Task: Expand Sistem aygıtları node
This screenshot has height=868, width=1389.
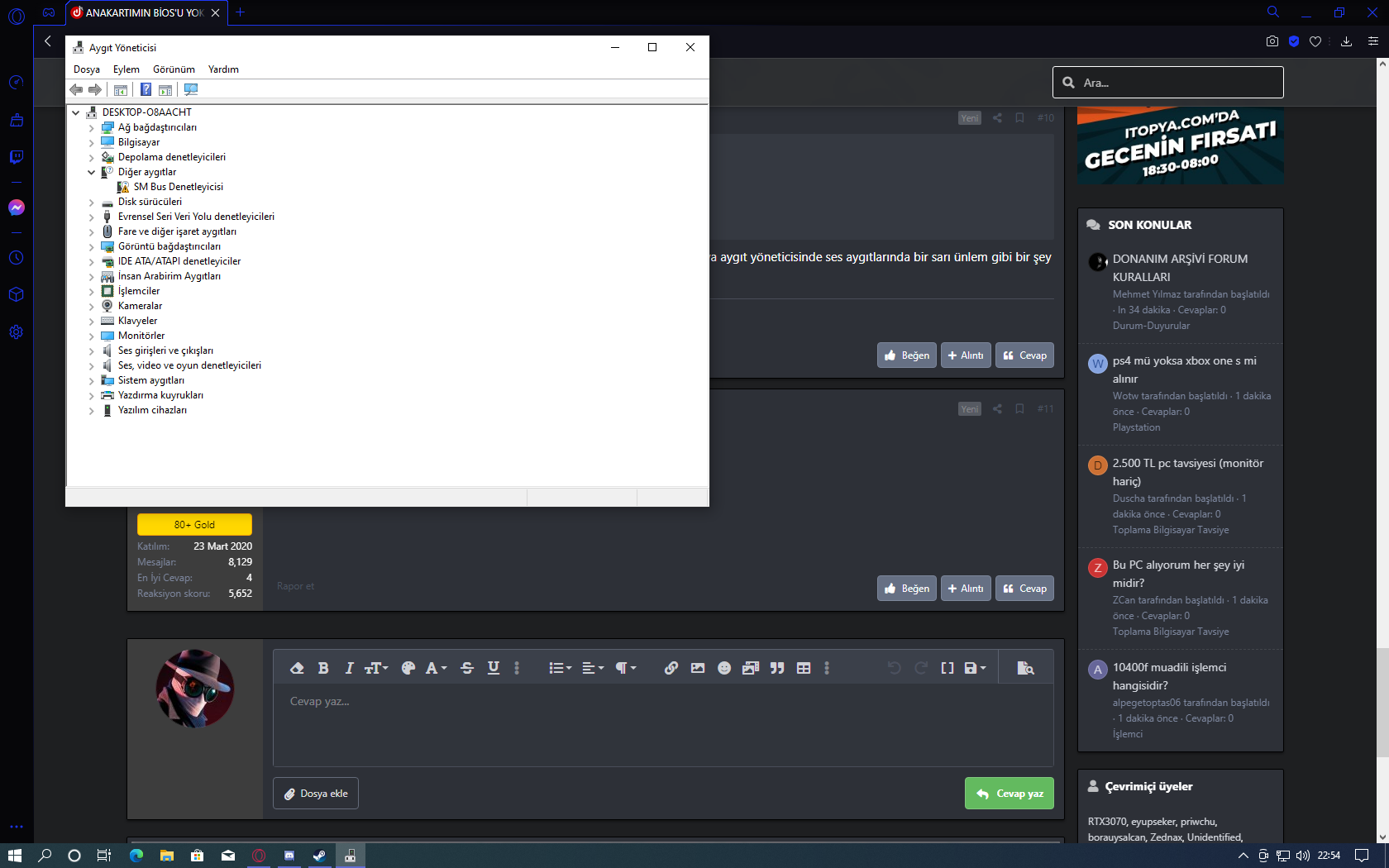Action: [x=92, y=381]
